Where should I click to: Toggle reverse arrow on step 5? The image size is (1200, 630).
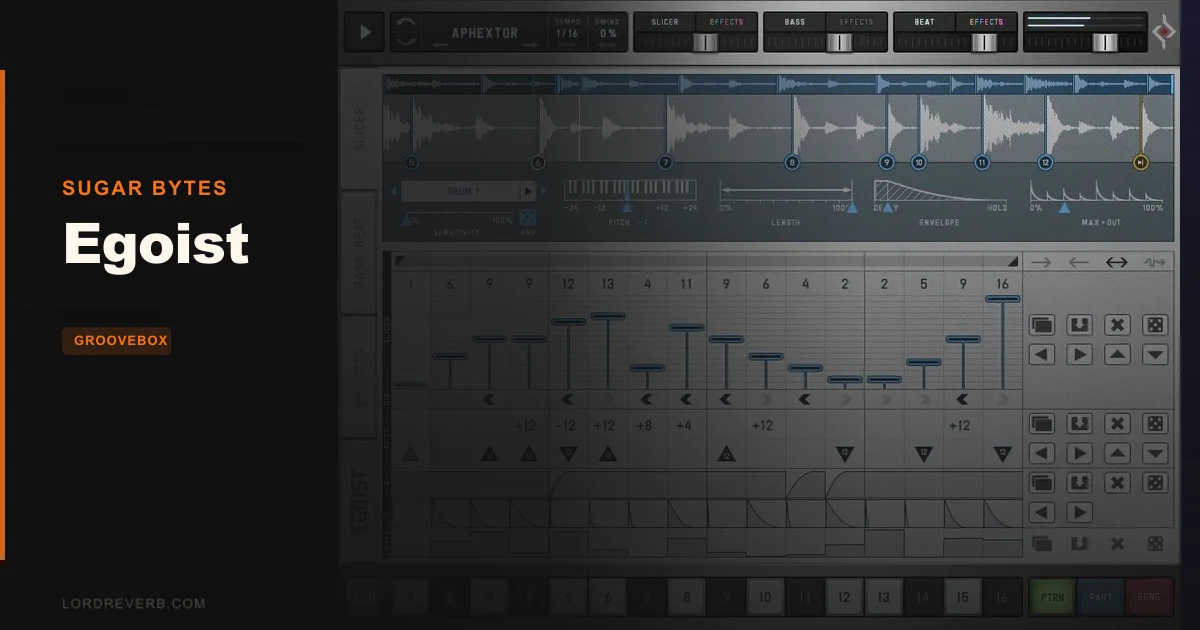pos(568,399)
